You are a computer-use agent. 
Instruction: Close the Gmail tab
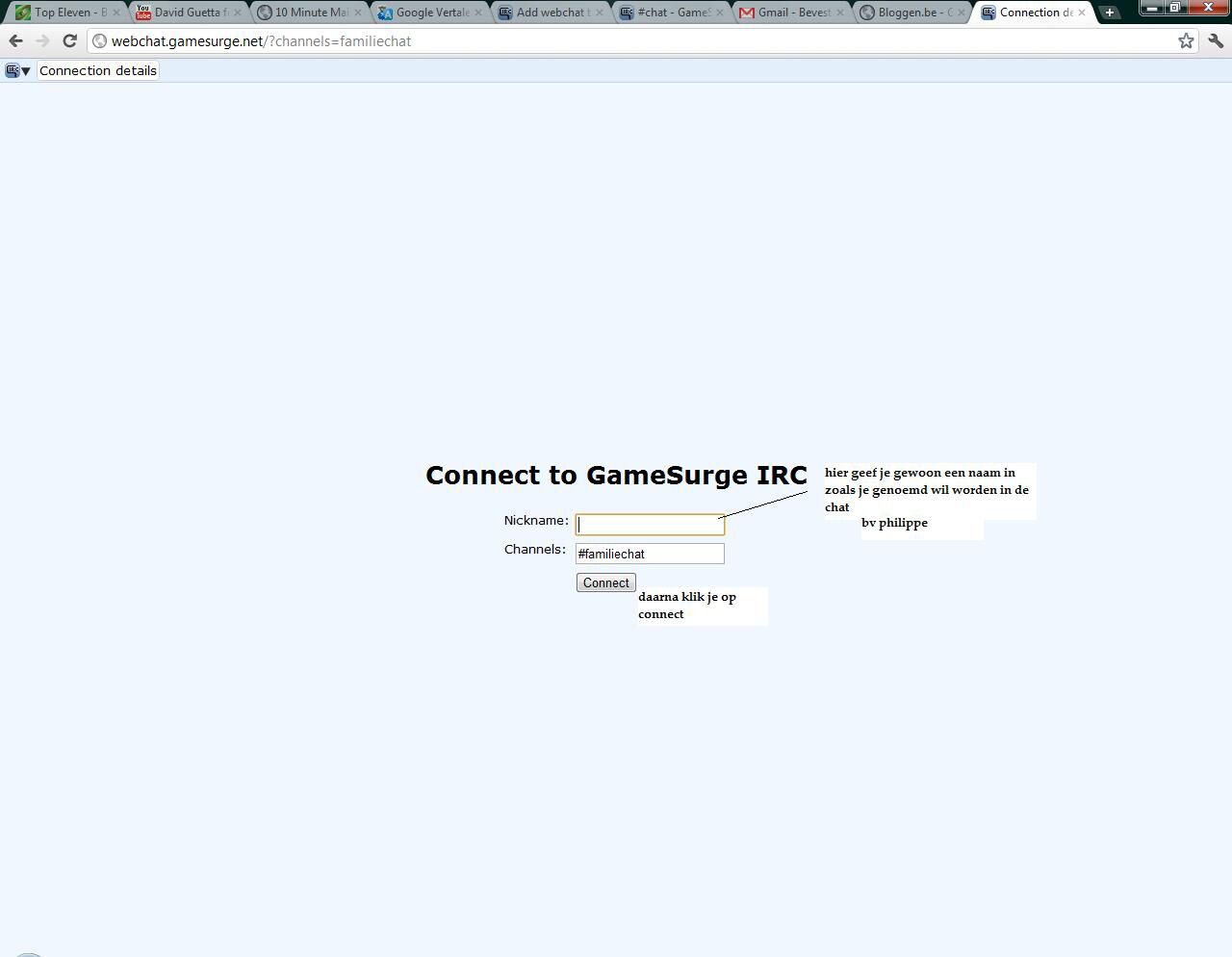[839, 13]
